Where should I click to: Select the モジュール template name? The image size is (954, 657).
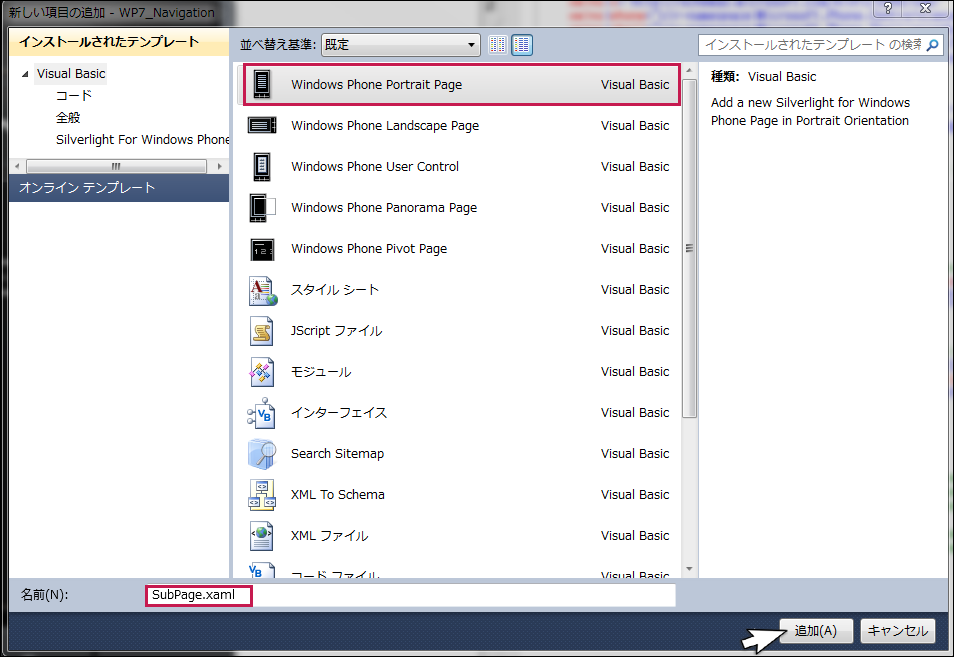point(321,372)
